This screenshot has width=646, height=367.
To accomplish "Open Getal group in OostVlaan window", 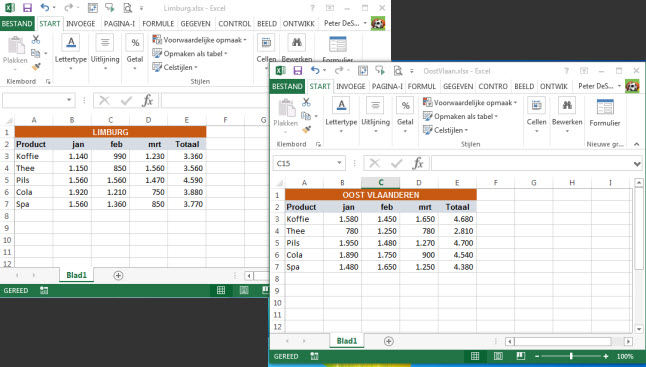I will 405,115.
